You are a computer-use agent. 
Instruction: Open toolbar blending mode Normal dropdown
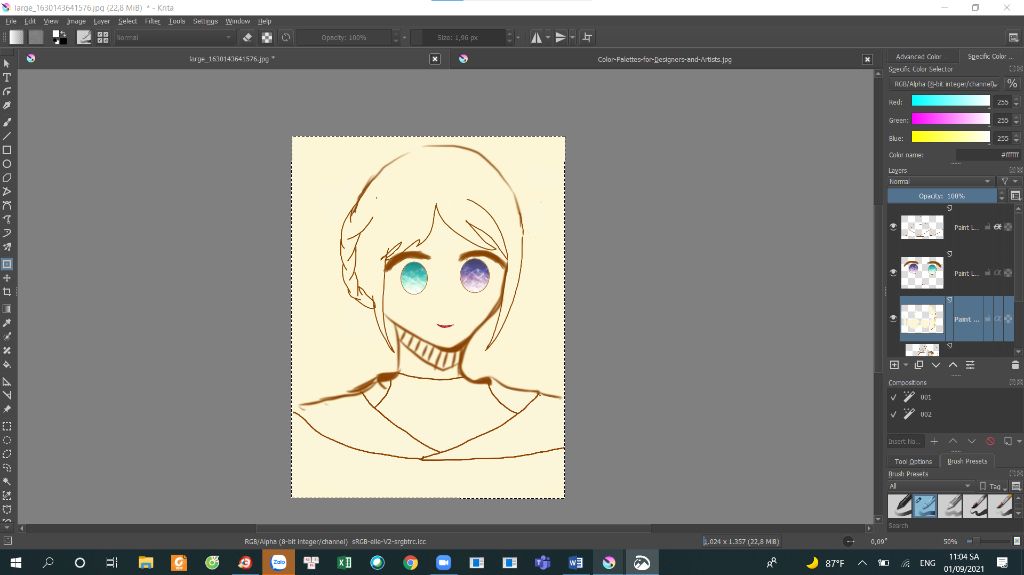pyautogui.click(x=174, y=37)
